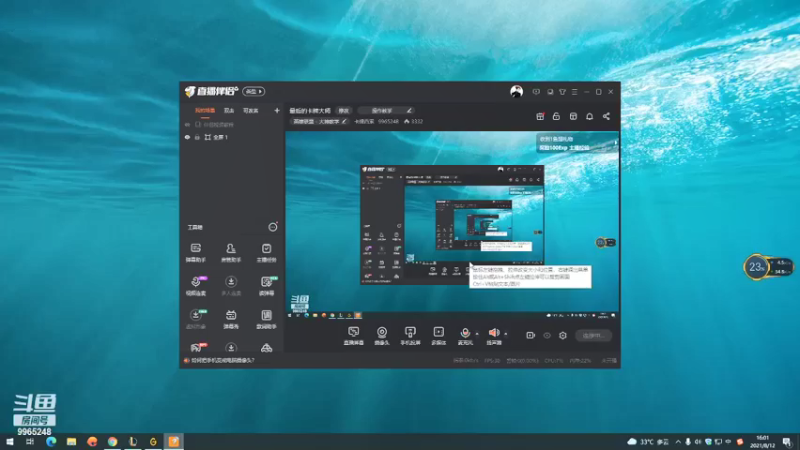Toggle the preview eye icon in bottom bar
Viewport: 800px width, 450px height.
(x=547, y=335)
